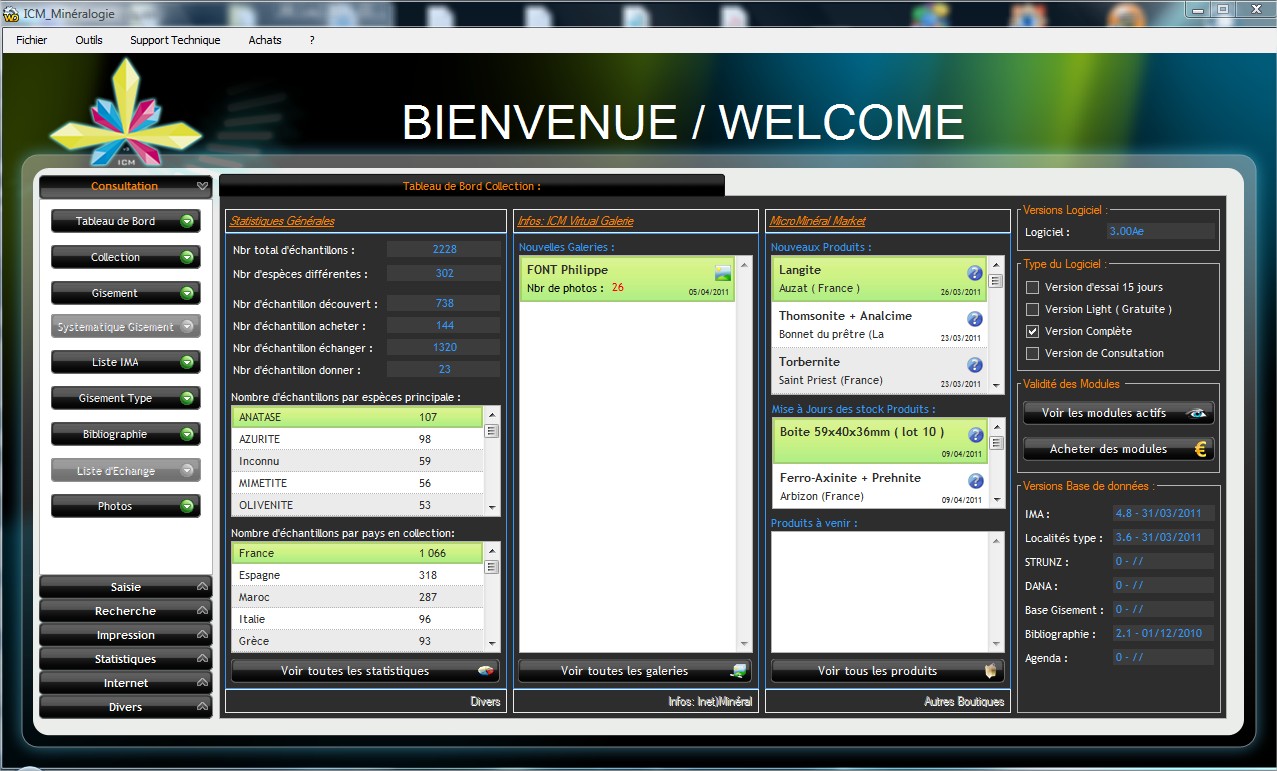Click Voir toutes les galeries button
This screenshot has width=1277, height=771.
click(634, 671)
